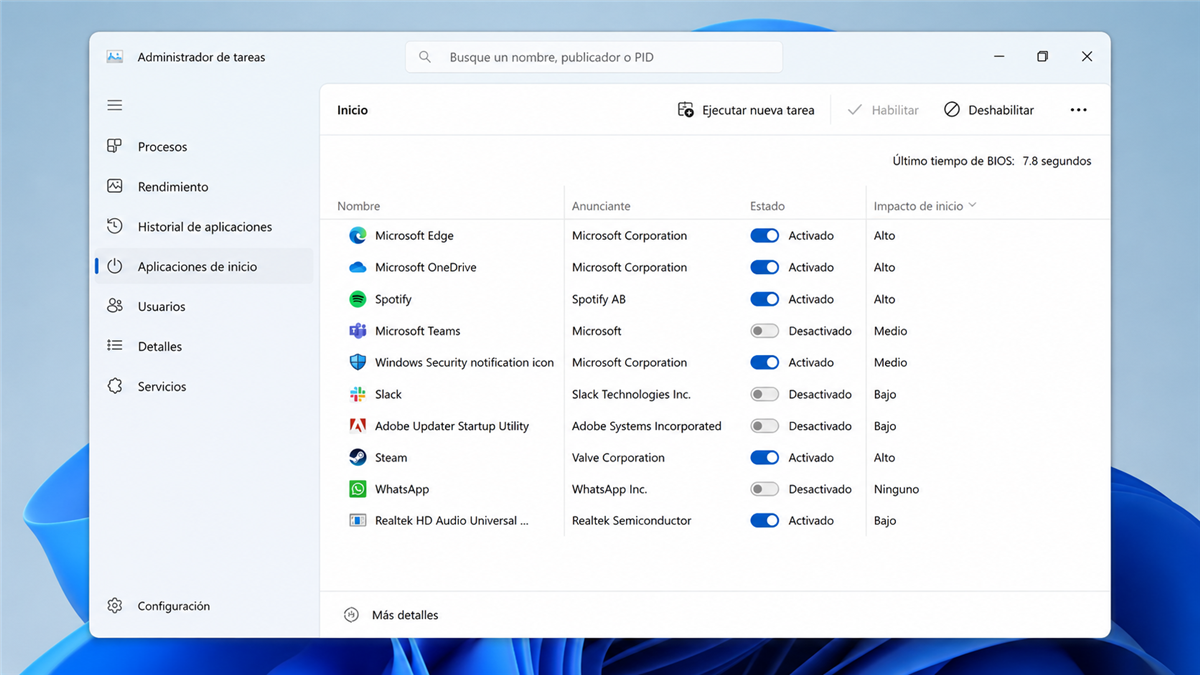This screenshot has width=1200, height=675.
Task: Click the Realtek Semiconductor publisher cell
Action: coord(632,520)
